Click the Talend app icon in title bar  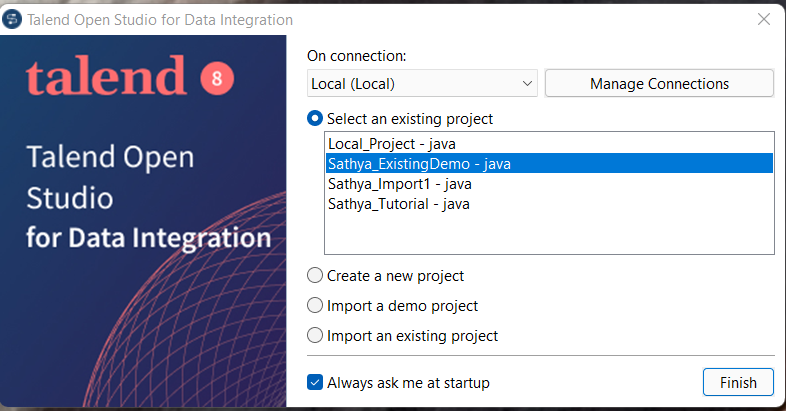click(14, 20)
